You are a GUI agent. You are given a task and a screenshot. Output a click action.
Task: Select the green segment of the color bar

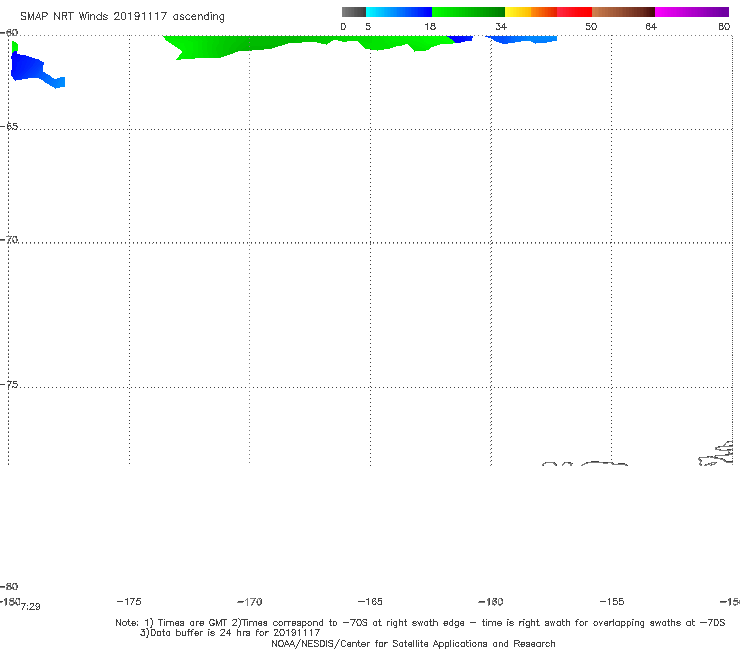click(x=468, y=12)
